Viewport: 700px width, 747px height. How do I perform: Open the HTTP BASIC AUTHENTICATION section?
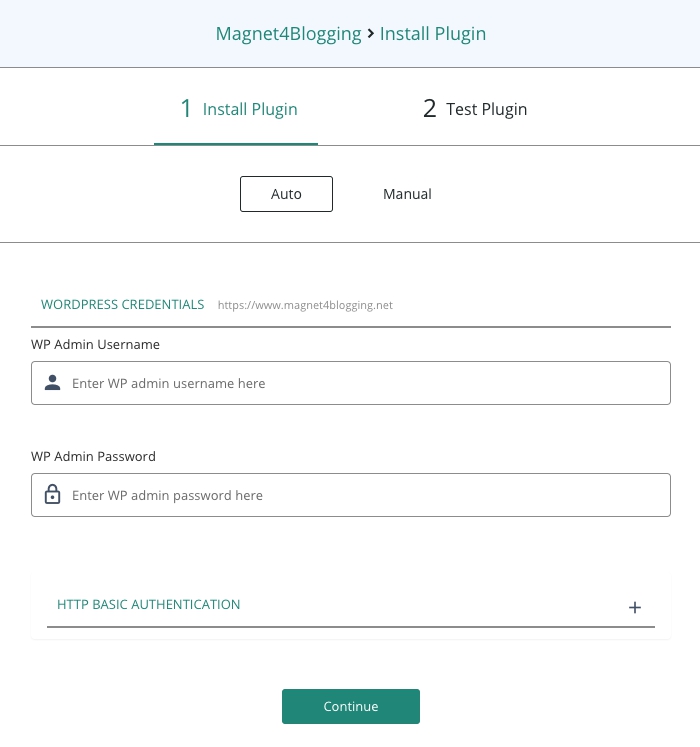[149, 605]
